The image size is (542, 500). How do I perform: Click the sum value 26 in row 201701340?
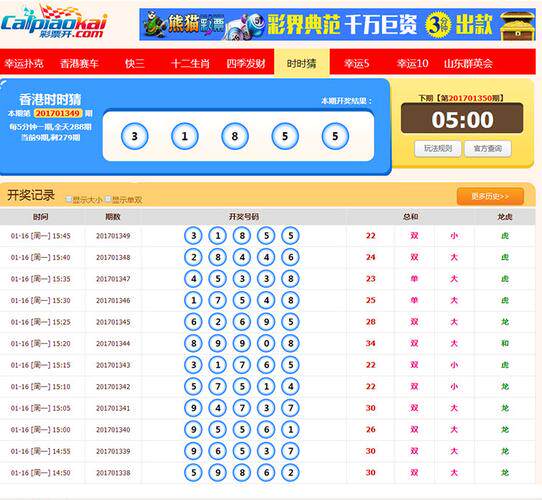click(x=371, y=429)
